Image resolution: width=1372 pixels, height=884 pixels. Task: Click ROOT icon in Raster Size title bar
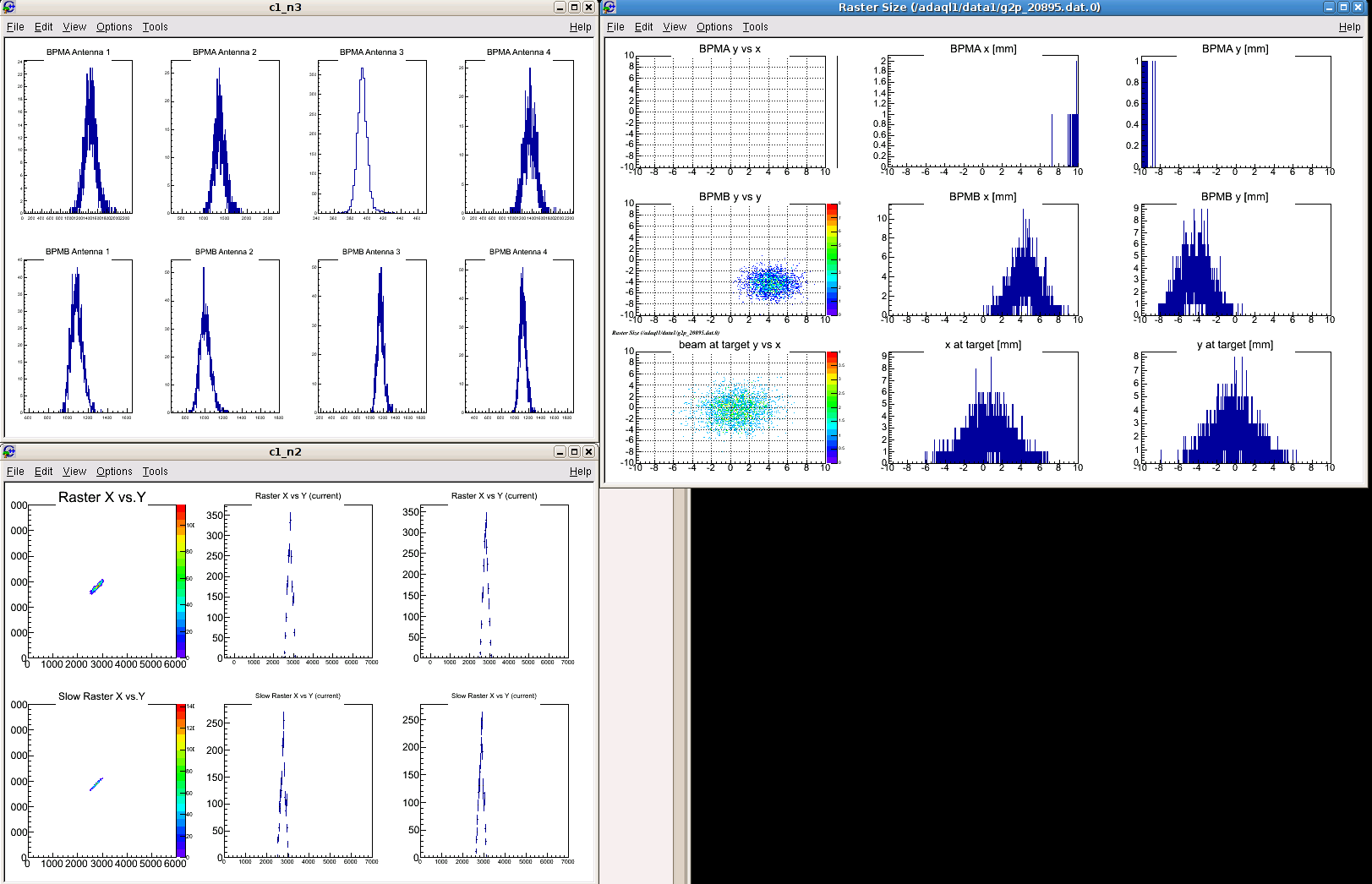[x=609, y=7]
